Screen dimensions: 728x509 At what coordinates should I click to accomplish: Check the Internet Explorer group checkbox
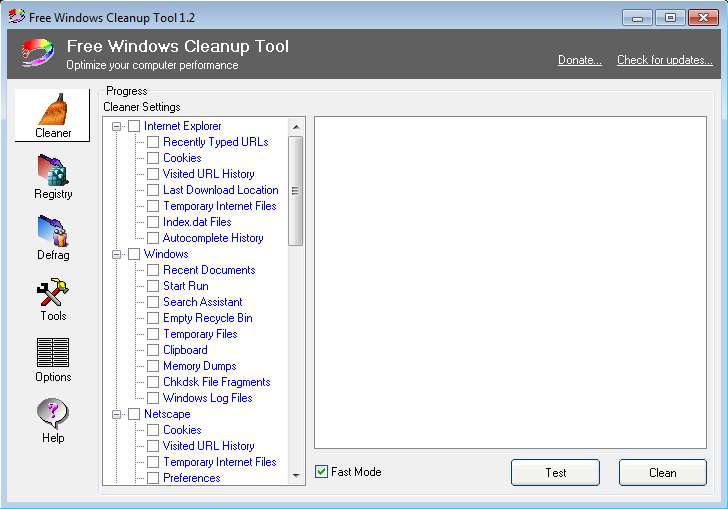134,126
